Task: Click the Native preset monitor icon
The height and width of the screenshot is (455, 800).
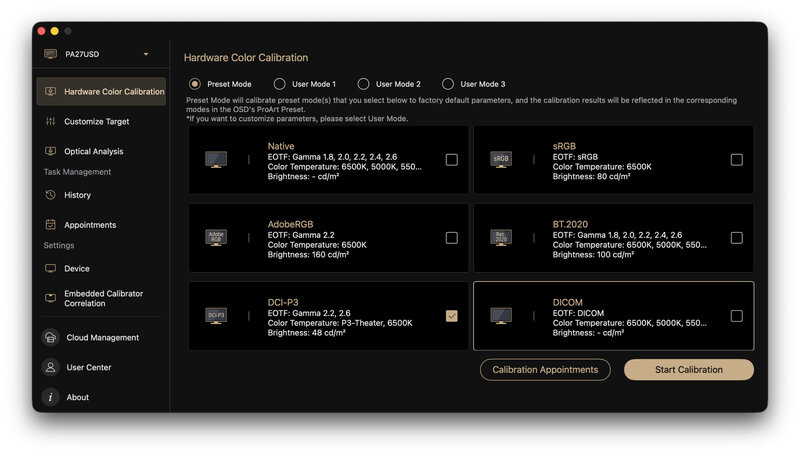Action: click(216, 160)
